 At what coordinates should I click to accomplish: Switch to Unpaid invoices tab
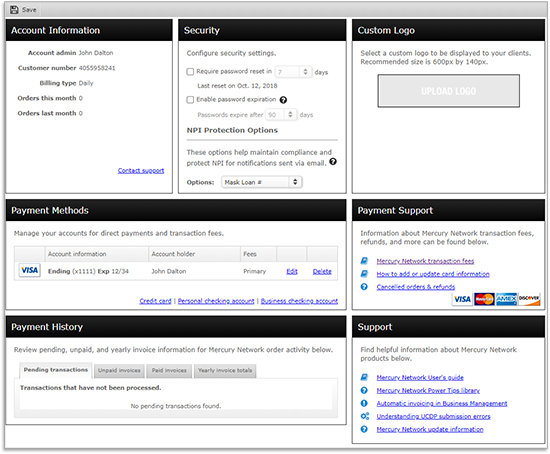click(x=119, y=371)
